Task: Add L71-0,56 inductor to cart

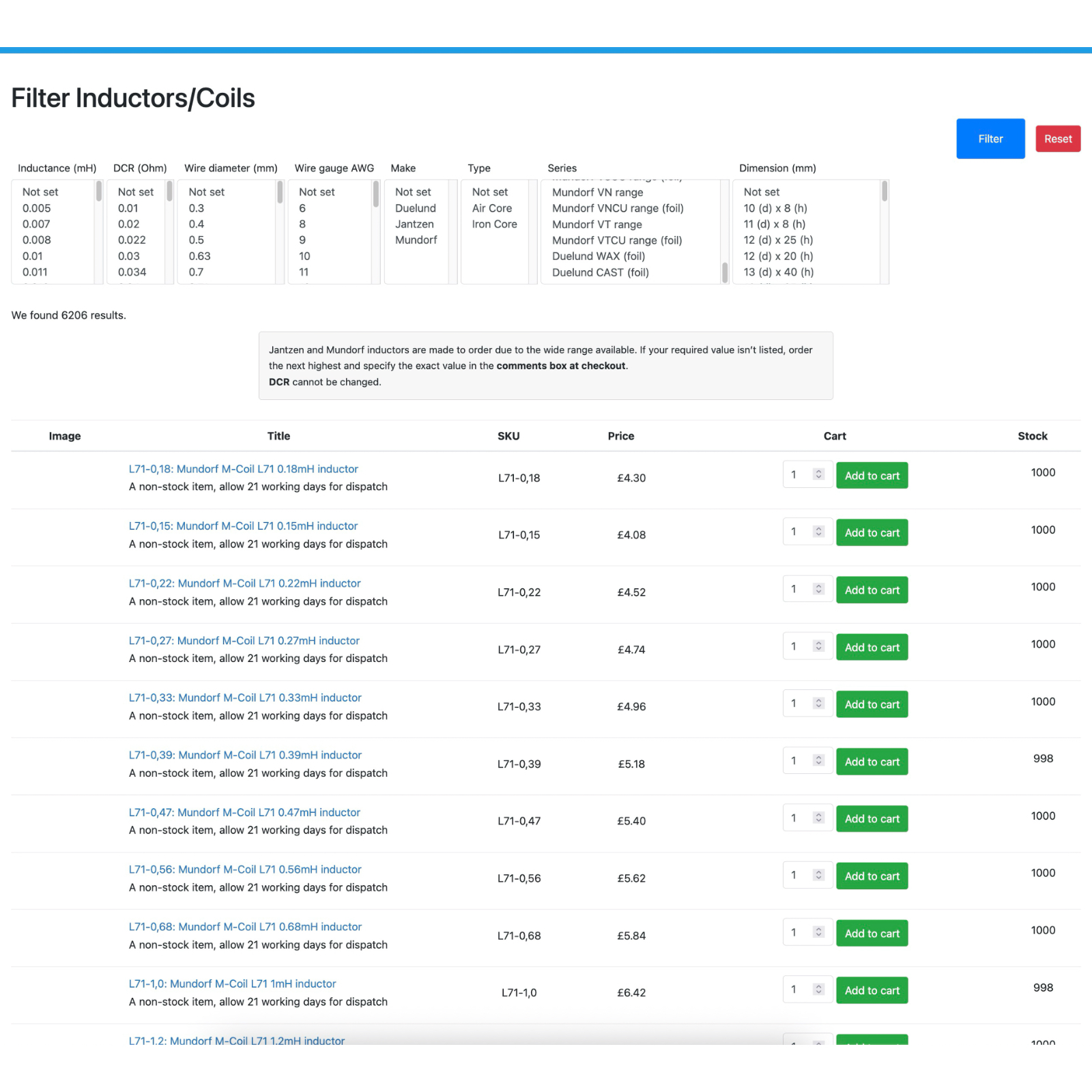Action: click(x=872, y=876)
